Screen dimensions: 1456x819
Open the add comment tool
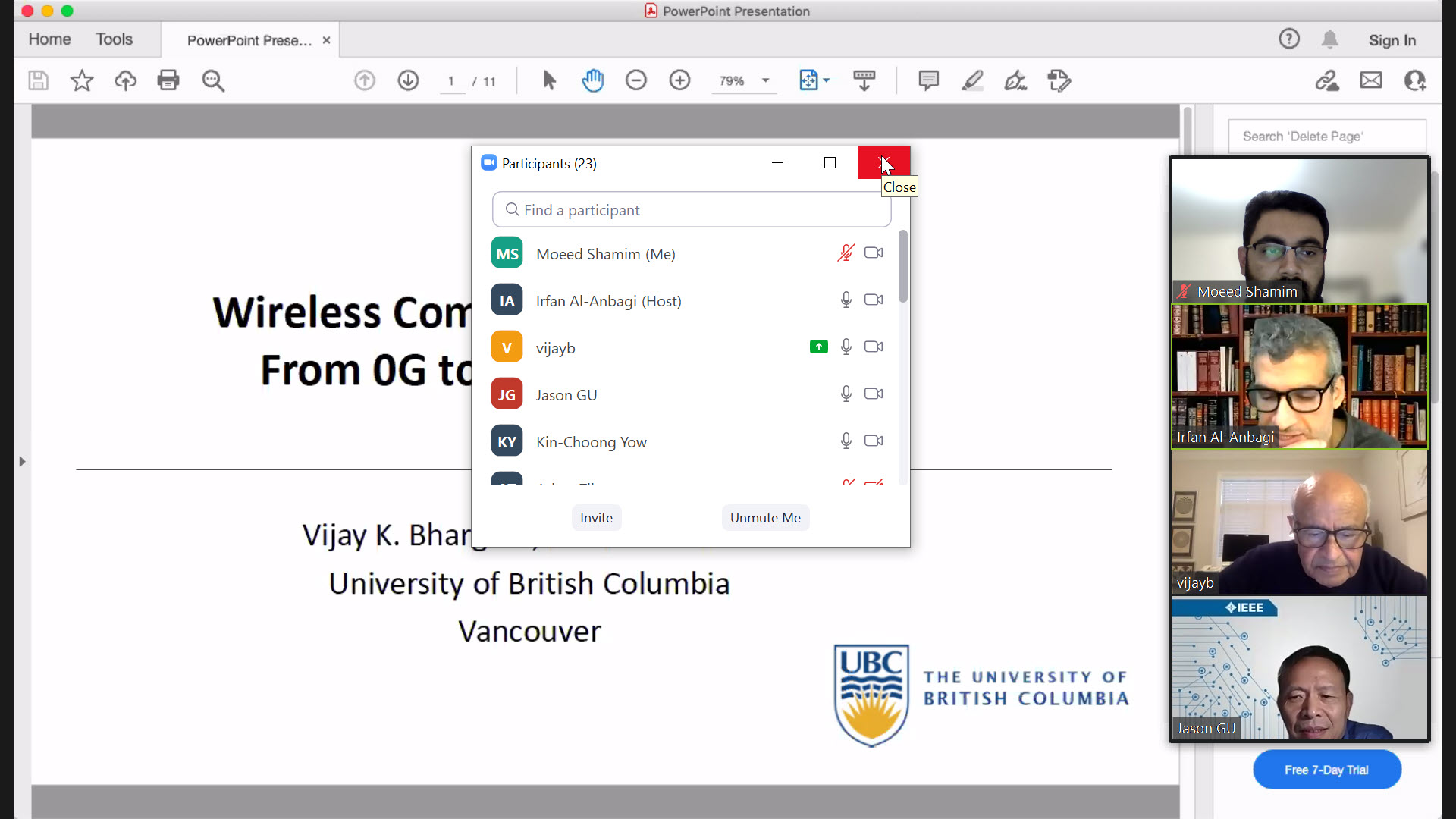coord(928,80)
